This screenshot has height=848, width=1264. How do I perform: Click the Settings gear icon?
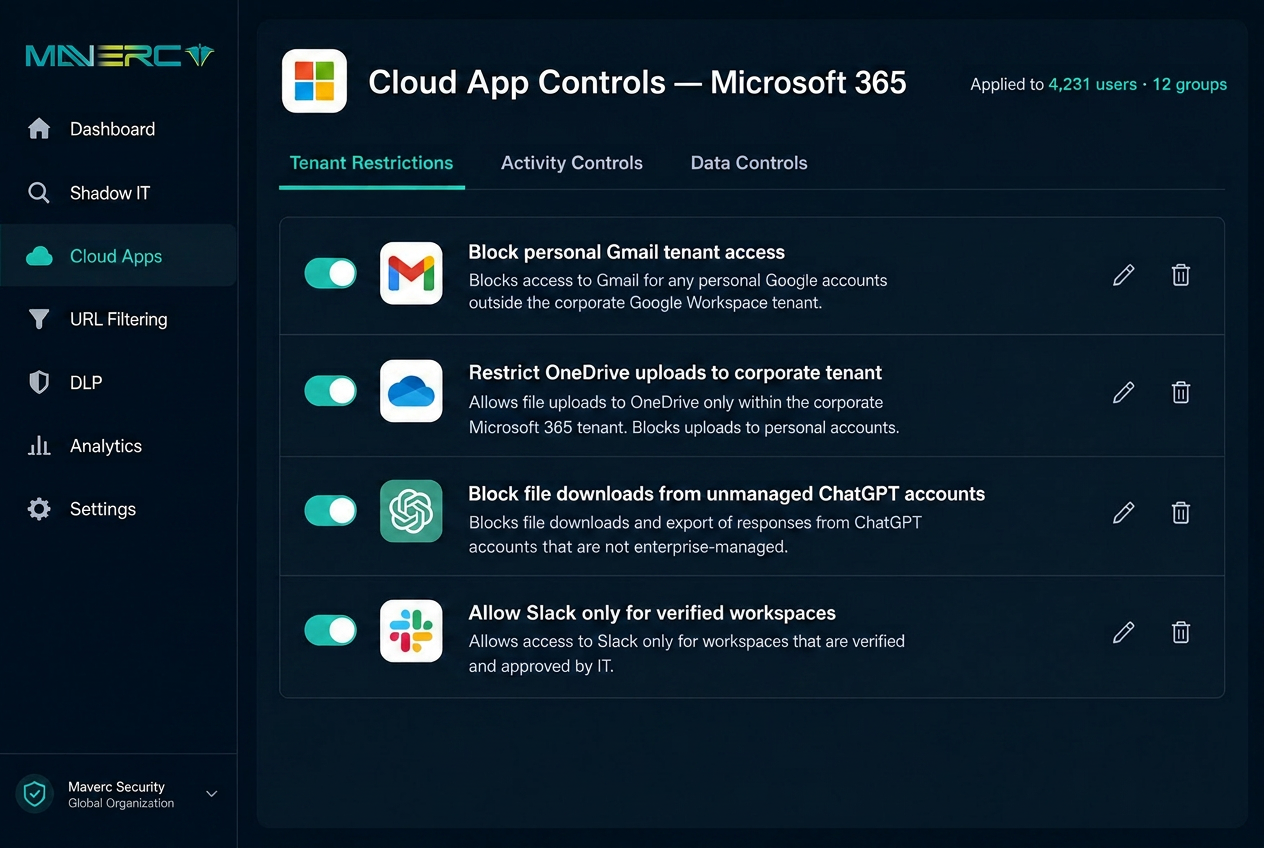point(39,509)
